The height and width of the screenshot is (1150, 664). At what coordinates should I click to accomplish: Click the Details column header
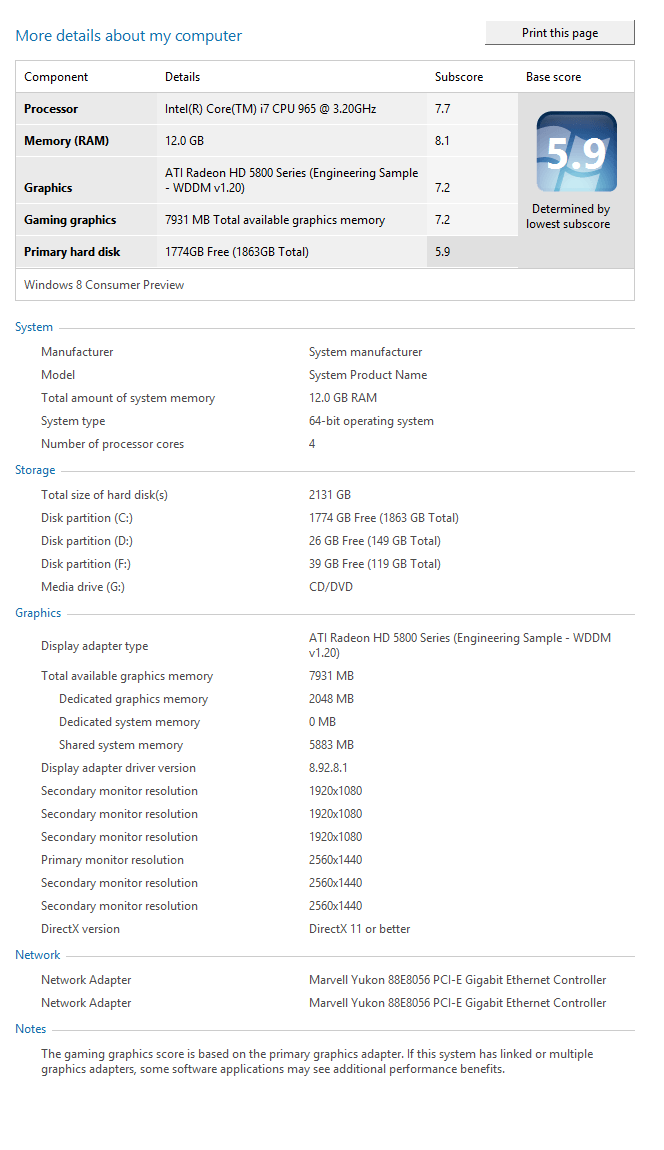tap(182, 77)
